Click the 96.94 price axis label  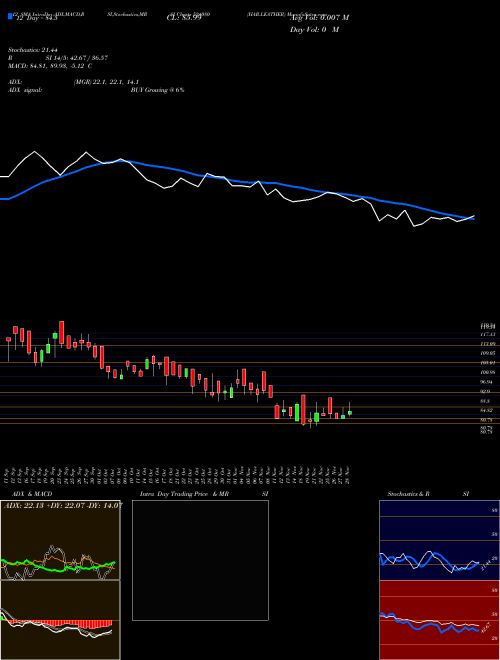(486, 382)
